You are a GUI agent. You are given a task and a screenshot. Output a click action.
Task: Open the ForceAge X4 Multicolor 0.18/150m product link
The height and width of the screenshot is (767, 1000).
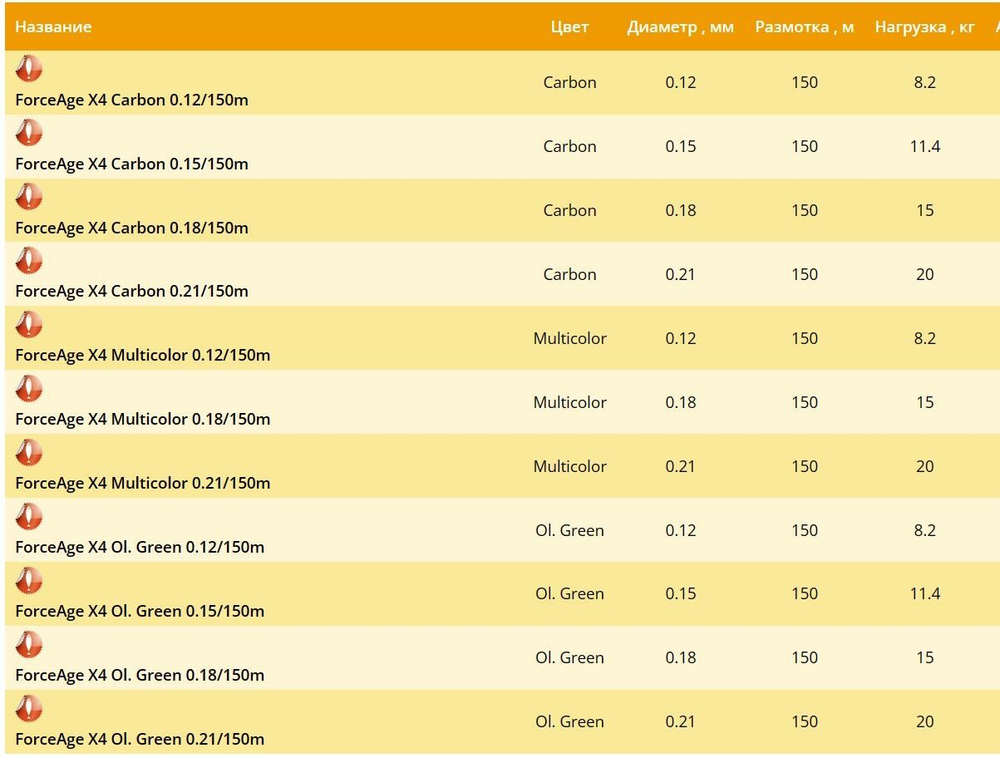tap(142, 419)
